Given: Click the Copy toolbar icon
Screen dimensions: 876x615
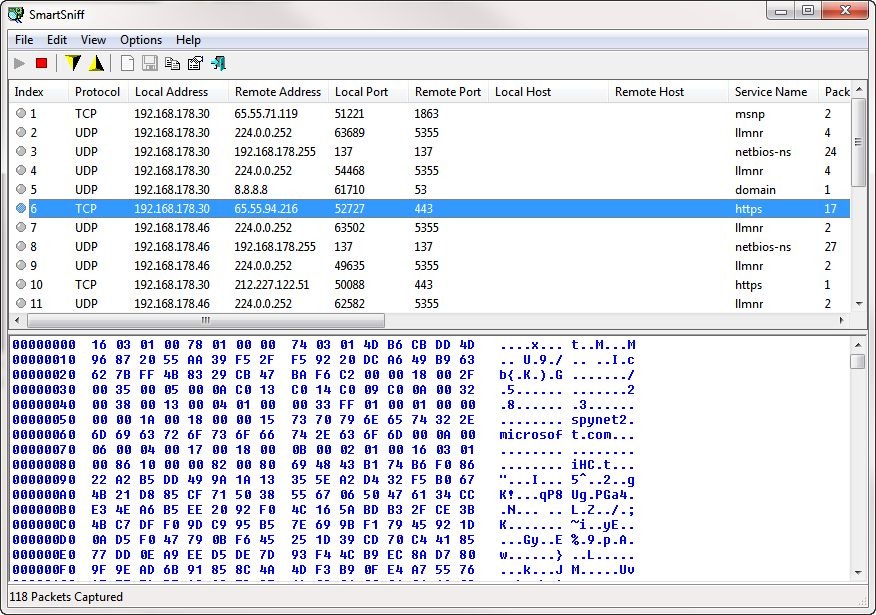Looking at the screenshot, I should [172, 64].
